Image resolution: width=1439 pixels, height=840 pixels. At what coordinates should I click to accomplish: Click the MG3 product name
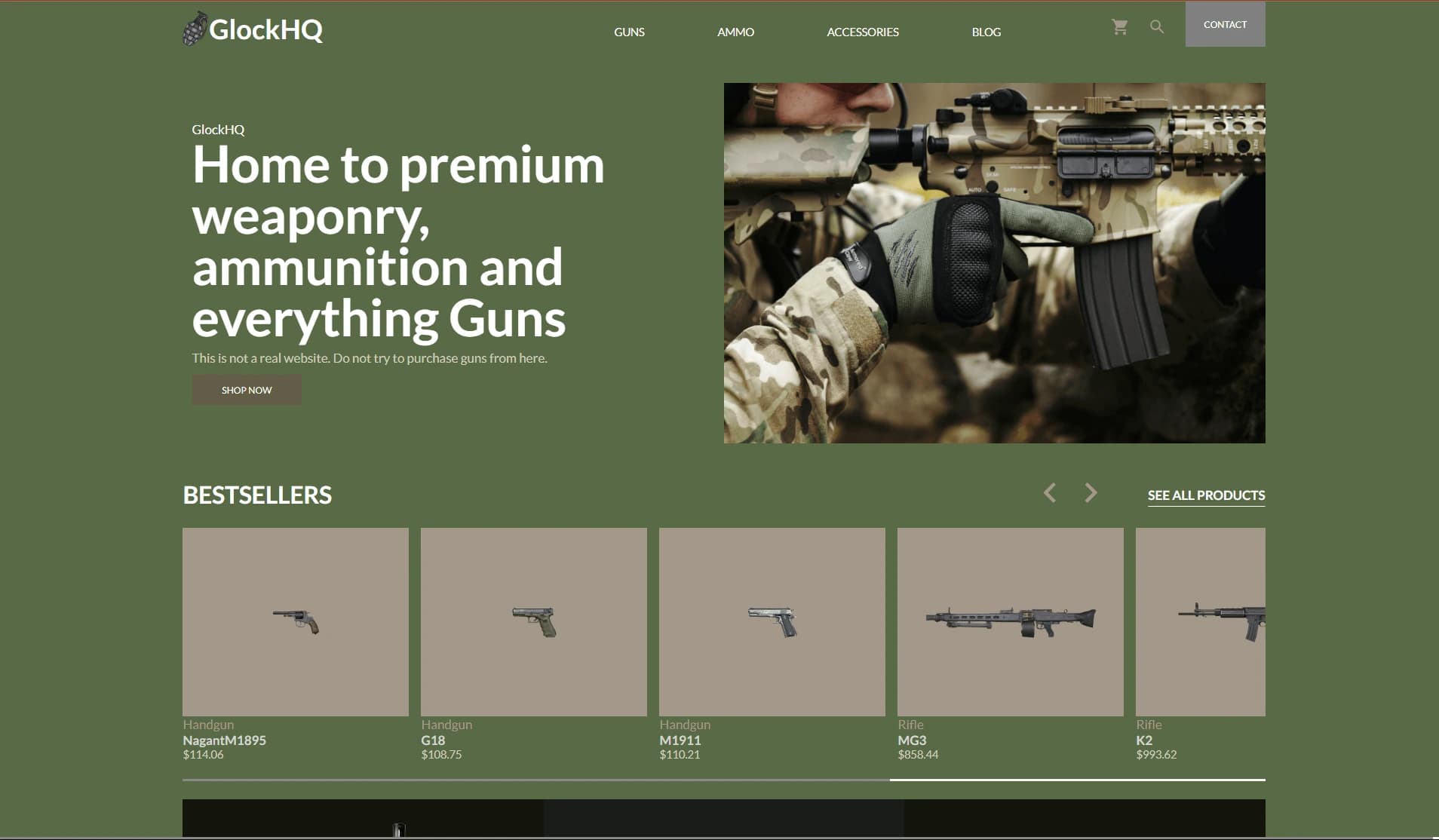click(912, 740)
